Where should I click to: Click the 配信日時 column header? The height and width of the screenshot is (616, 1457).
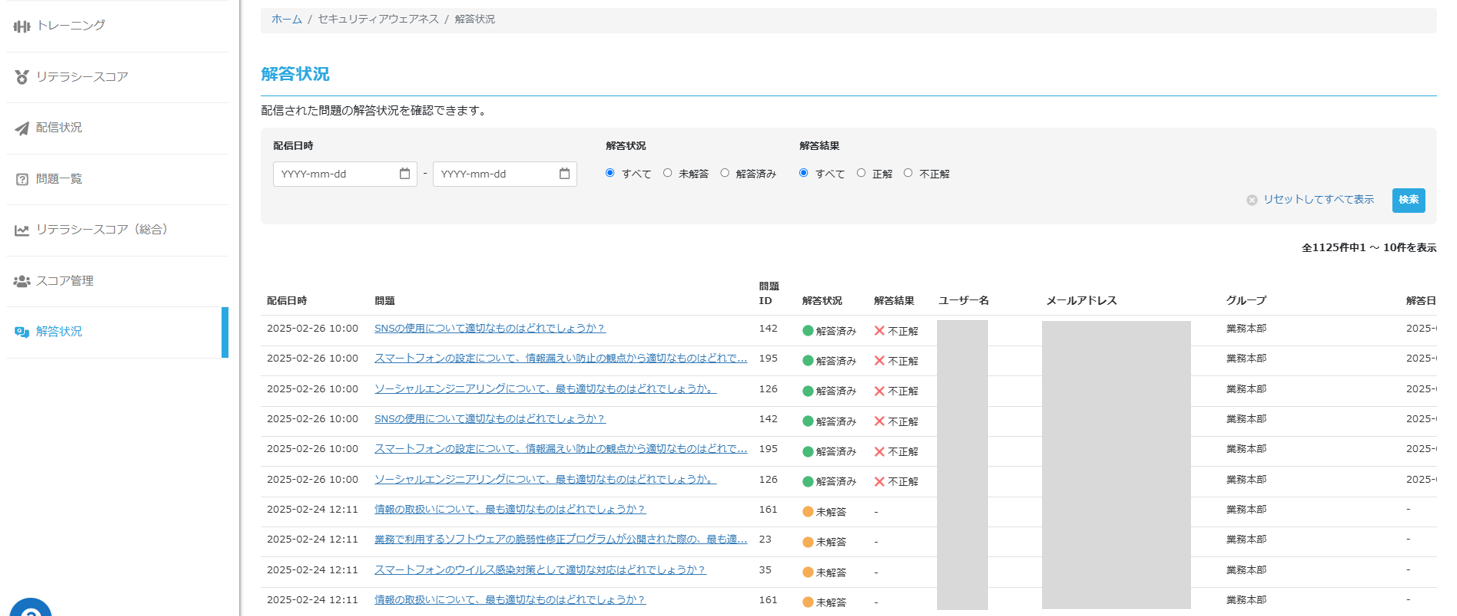287,301
